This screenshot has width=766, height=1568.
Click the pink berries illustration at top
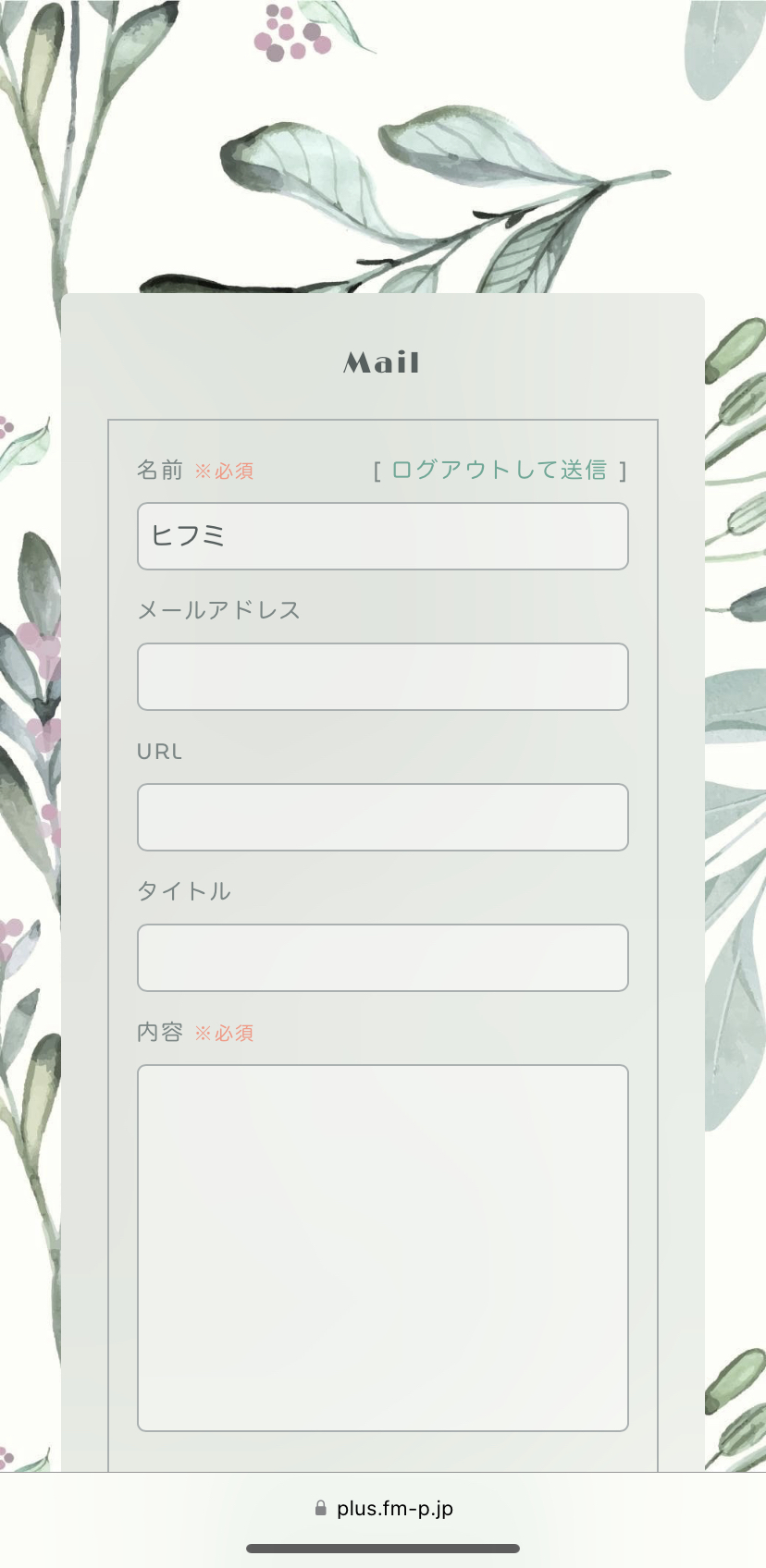pos(291,35)
